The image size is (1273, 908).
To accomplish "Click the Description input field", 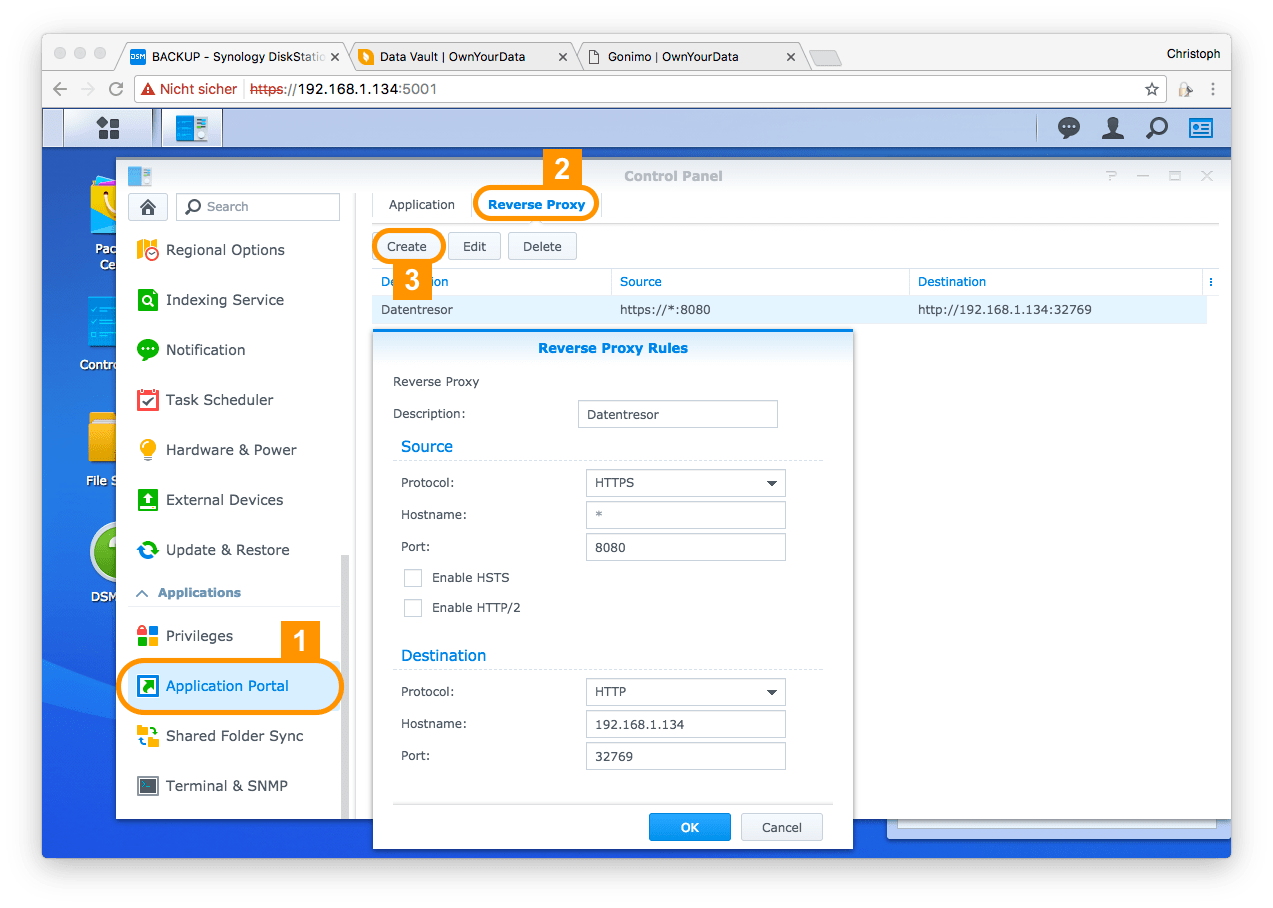I will pos(677,414).
